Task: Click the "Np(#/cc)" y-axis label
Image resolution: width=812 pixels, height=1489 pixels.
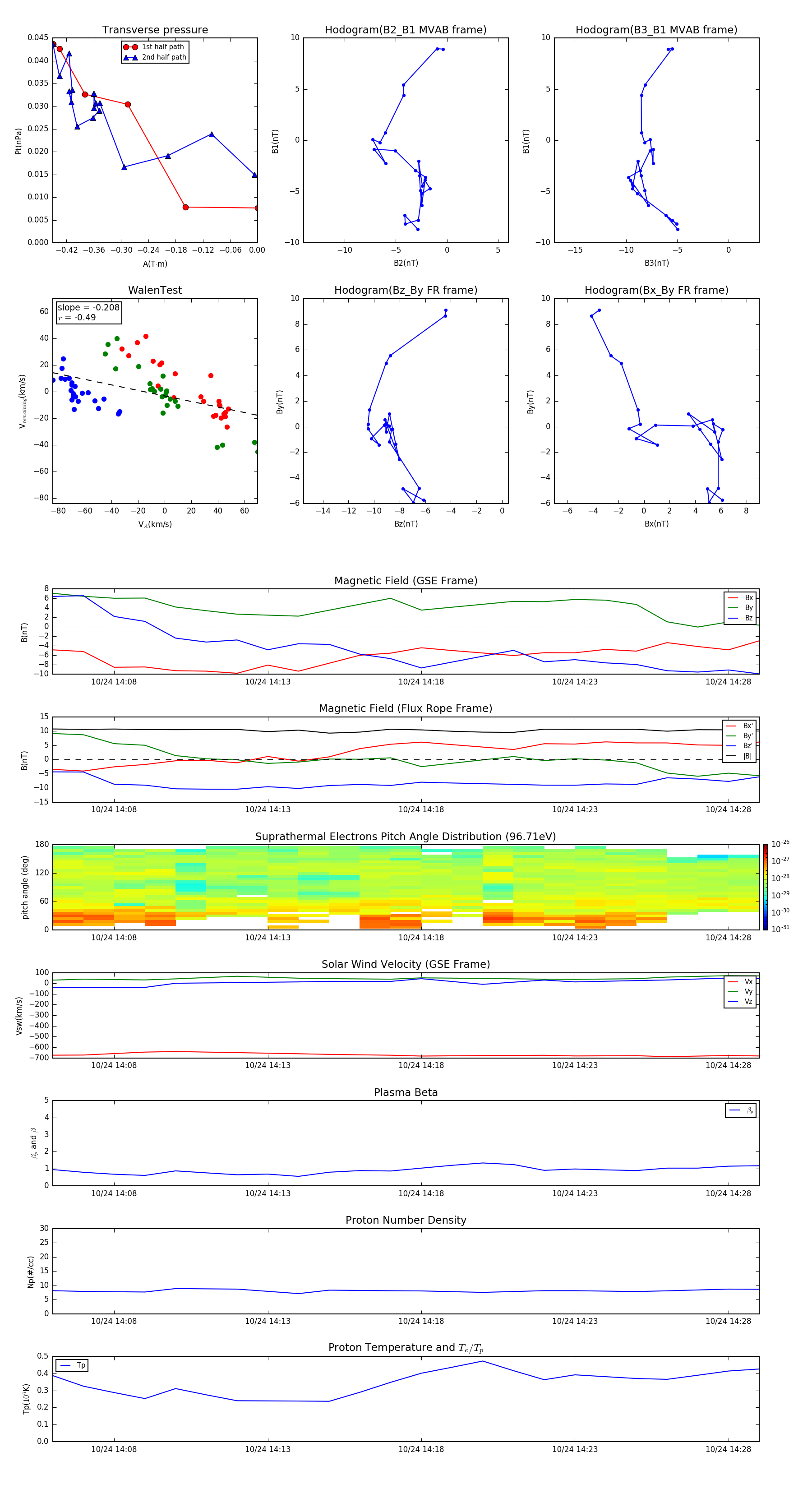Action: [31, 1272]
